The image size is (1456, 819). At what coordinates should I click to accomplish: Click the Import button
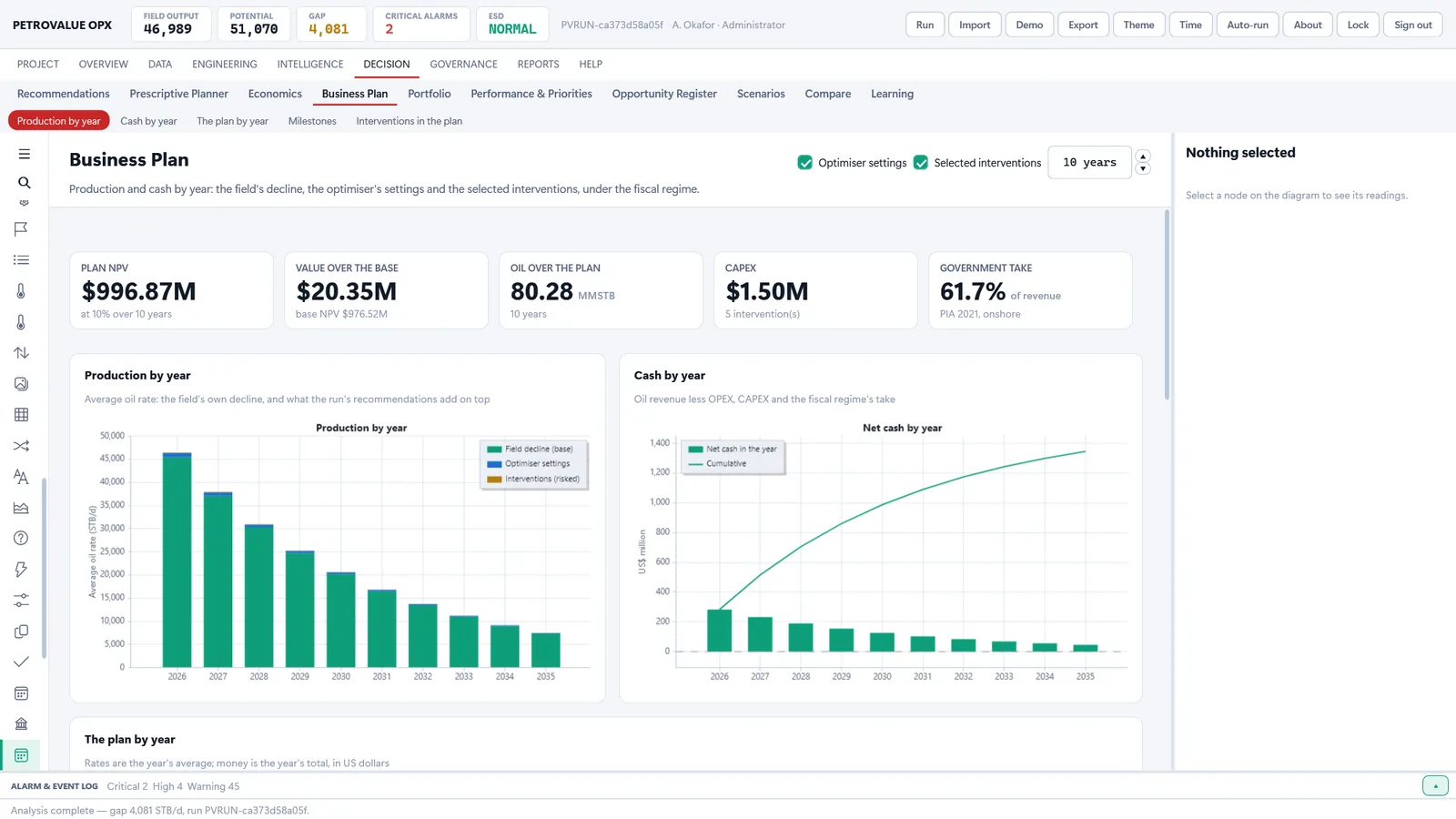tap(975, 25)
